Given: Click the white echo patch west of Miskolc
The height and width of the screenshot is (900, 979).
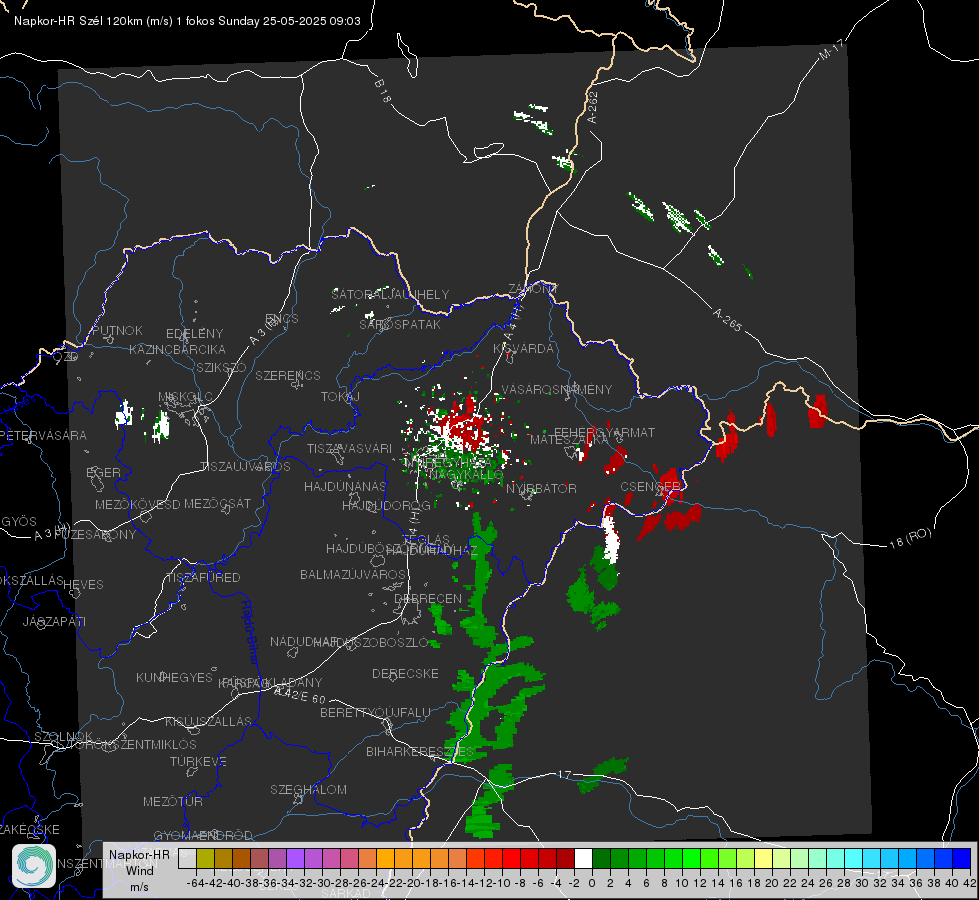Looking at the screenshot, I should point(124,414).
